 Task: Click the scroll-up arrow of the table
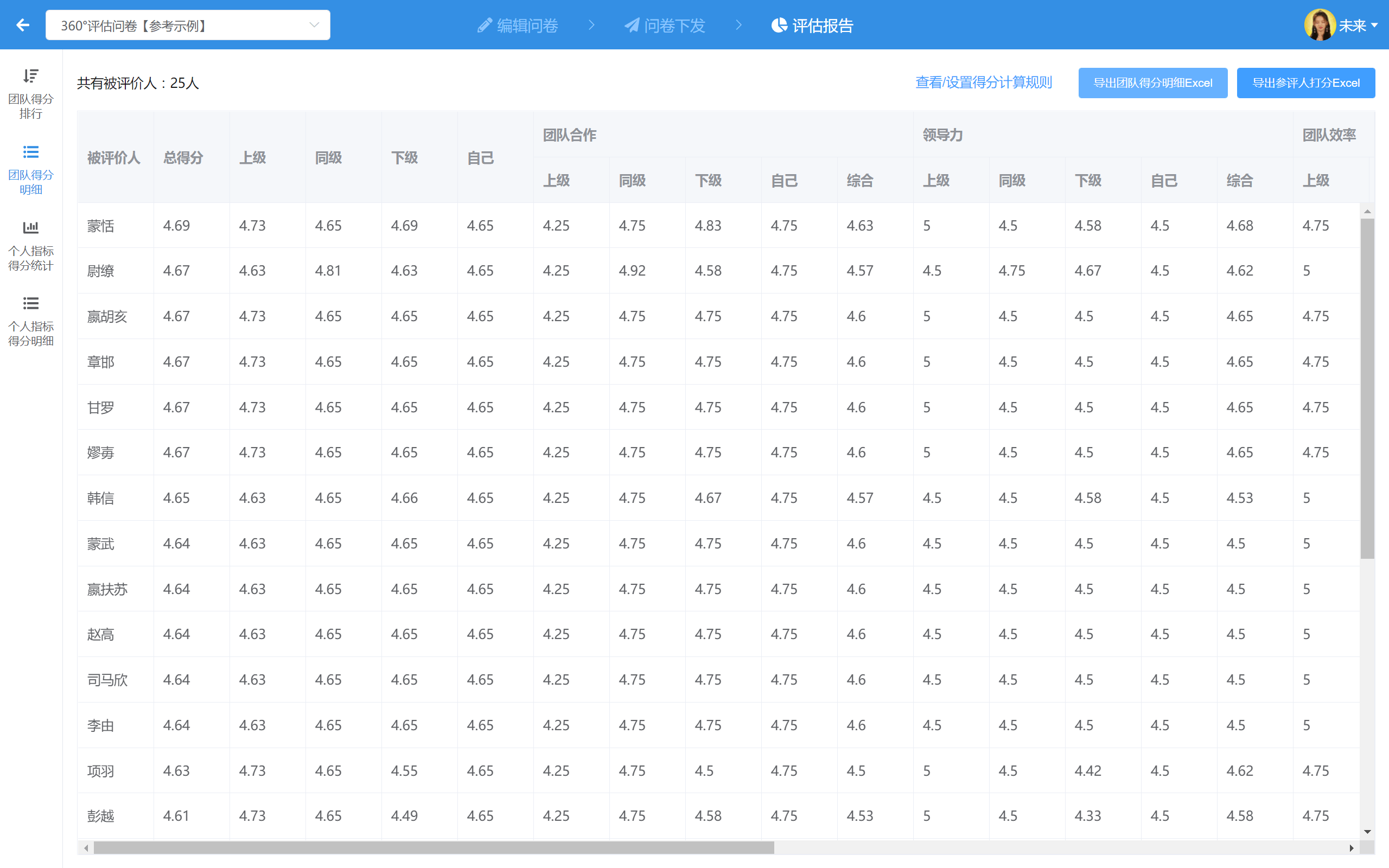1367,210
